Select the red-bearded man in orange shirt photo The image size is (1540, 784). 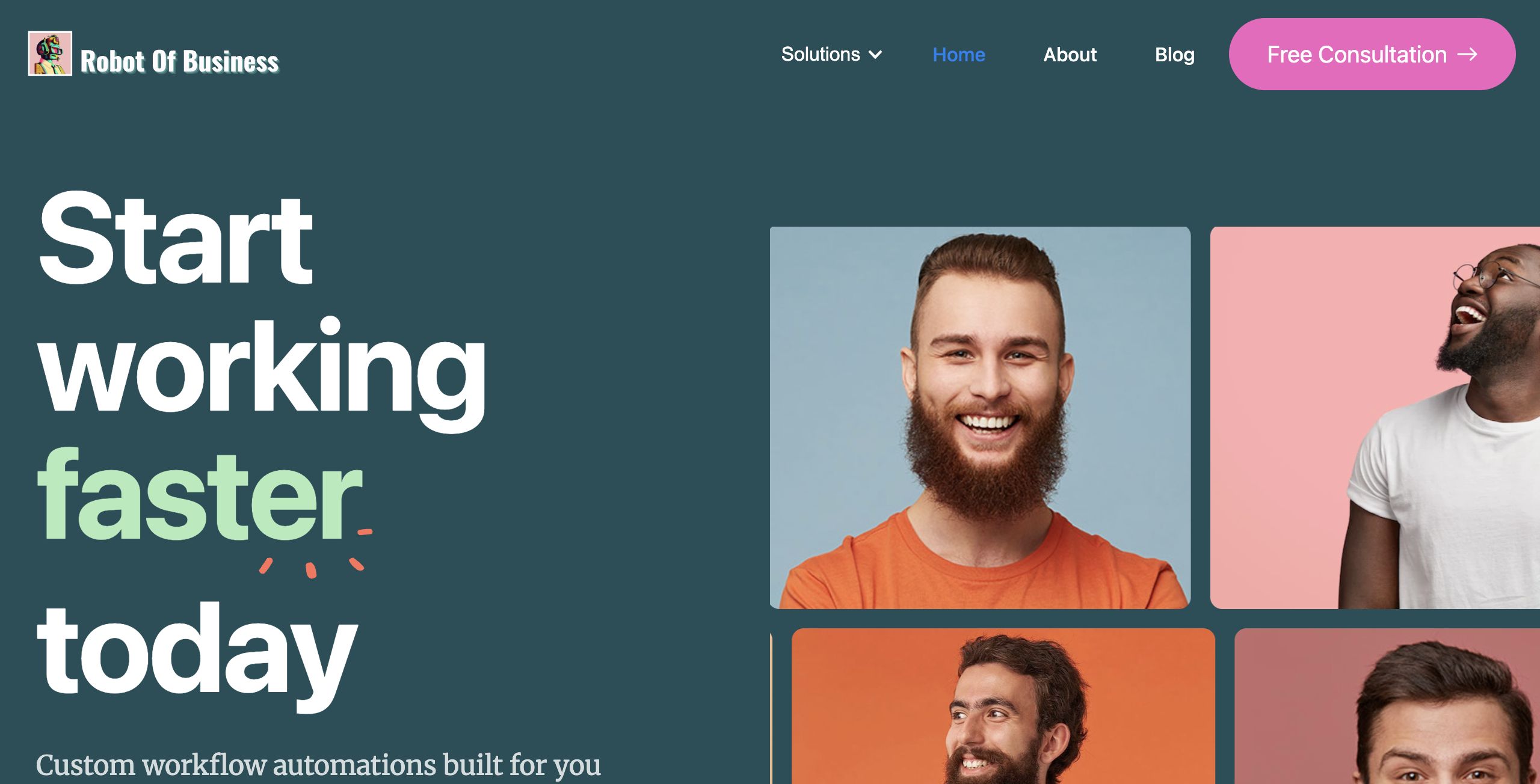coord(980,417)
